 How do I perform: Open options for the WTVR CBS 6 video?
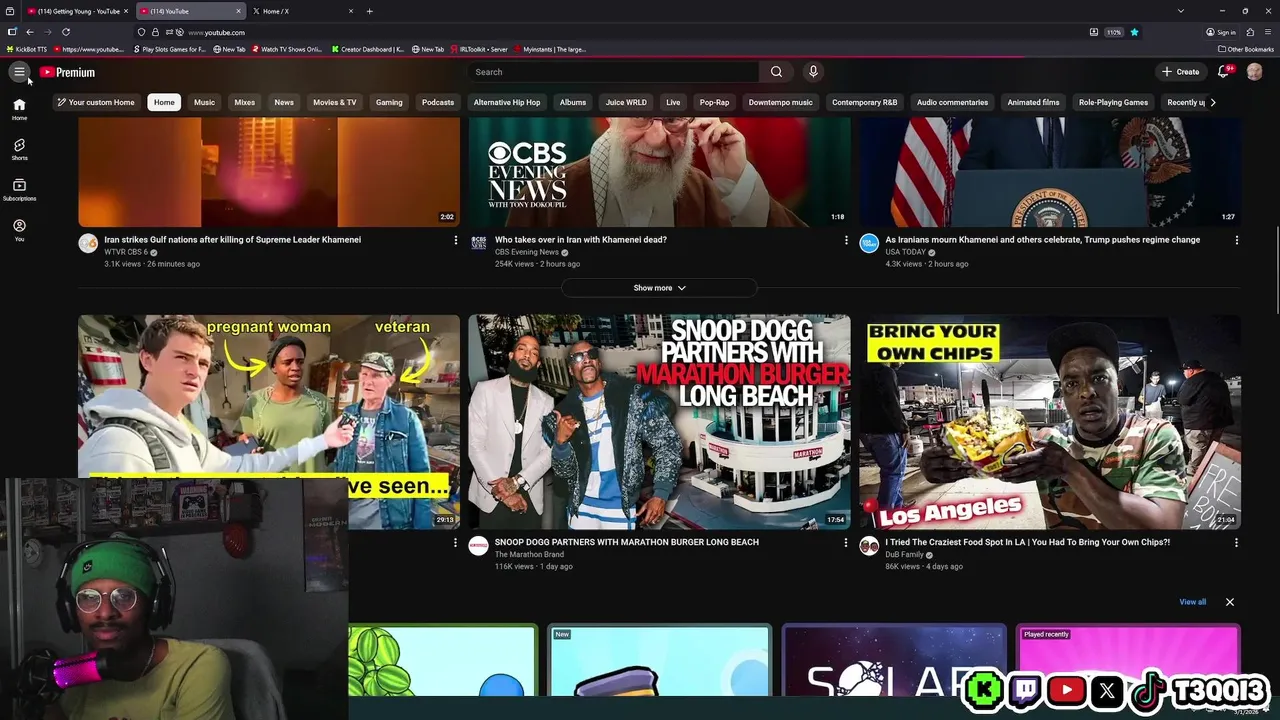[x=456, y=240]
